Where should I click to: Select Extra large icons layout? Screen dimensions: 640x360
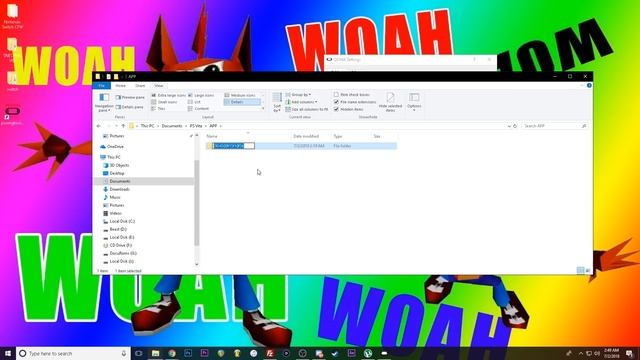click(x=168, y=95)
